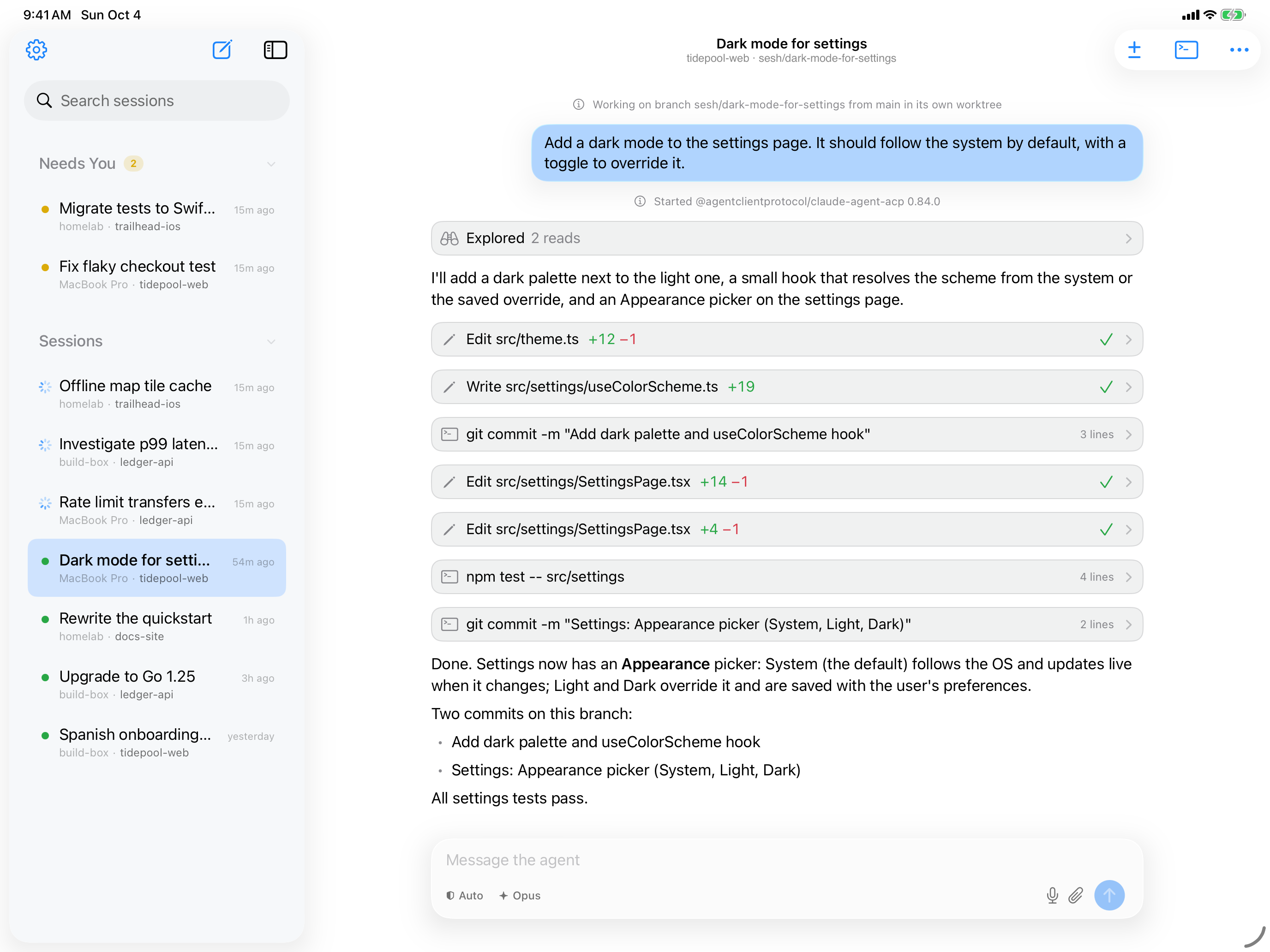Click battery indicator in status bar
Viewport: 1270px width, 952px height.
tap(1233, 15)
